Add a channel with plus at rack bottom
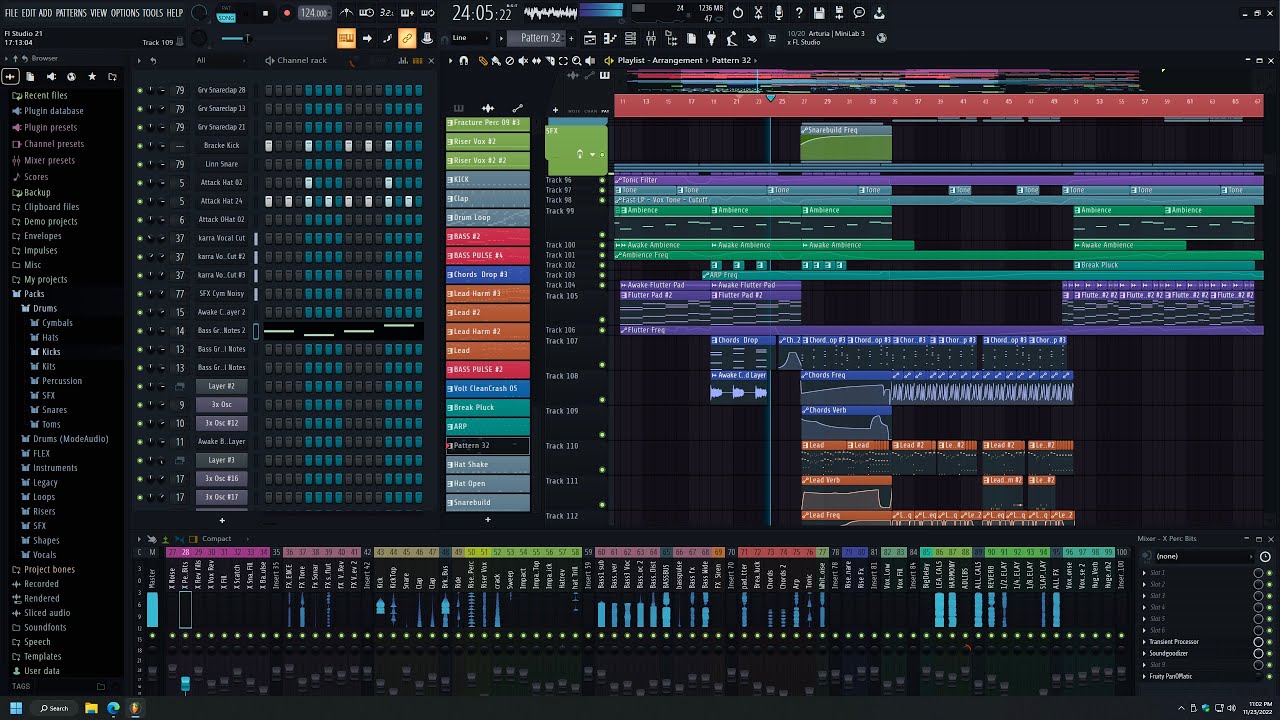The width and height of the screenshot is (1280, 720). [x=222, y=520]
